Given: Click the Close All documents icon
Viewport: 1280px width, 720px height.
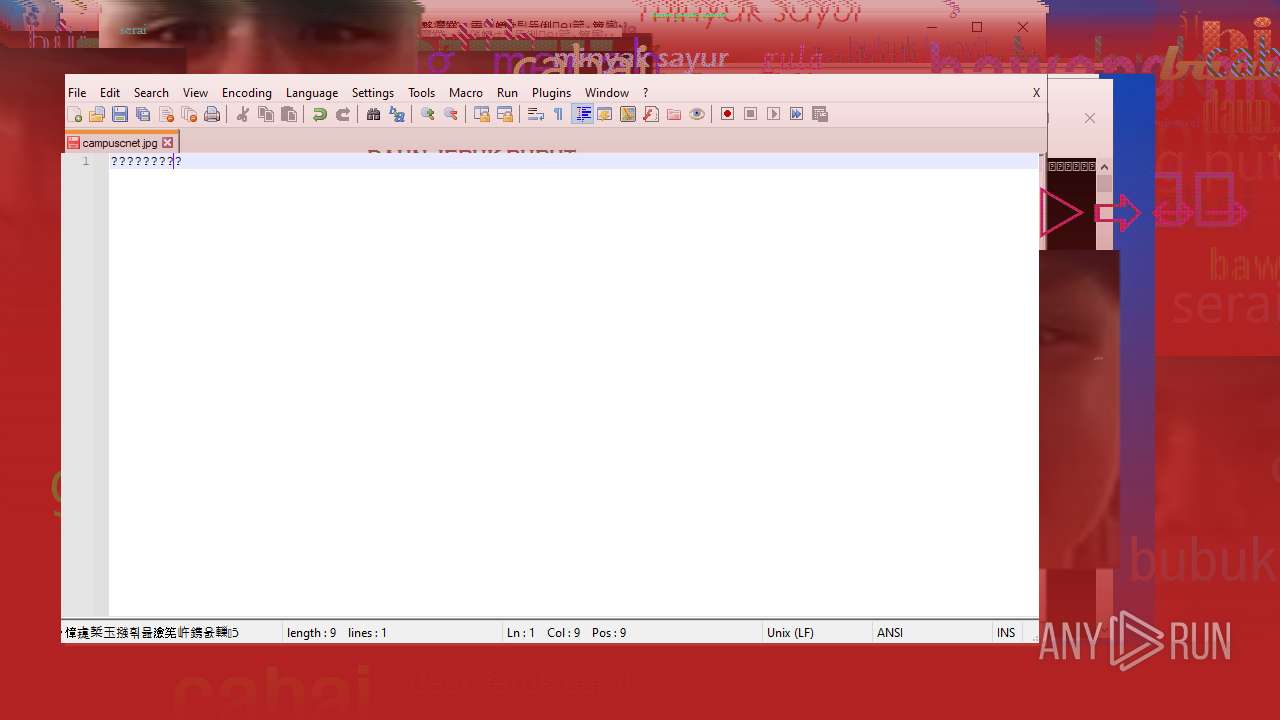Looking at the screenshot, I should coord(189,114).
